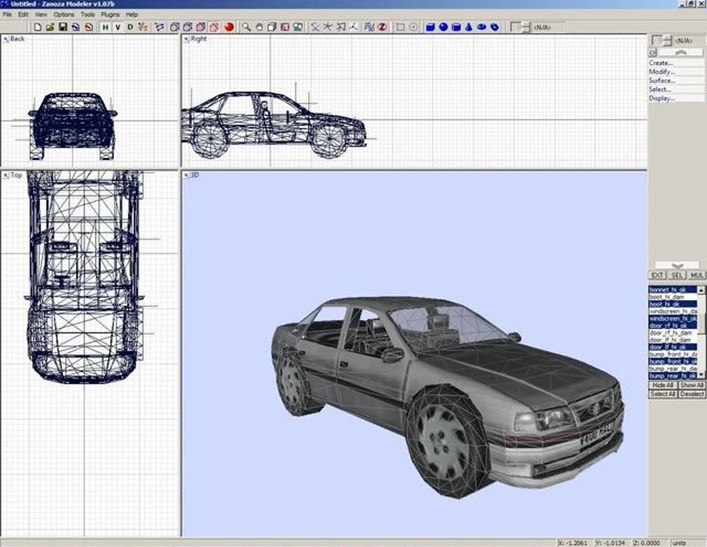The height and width of the screenshot is (547, 707).
Task: Expand the Modify... rollout
Action: pos(661,72)
